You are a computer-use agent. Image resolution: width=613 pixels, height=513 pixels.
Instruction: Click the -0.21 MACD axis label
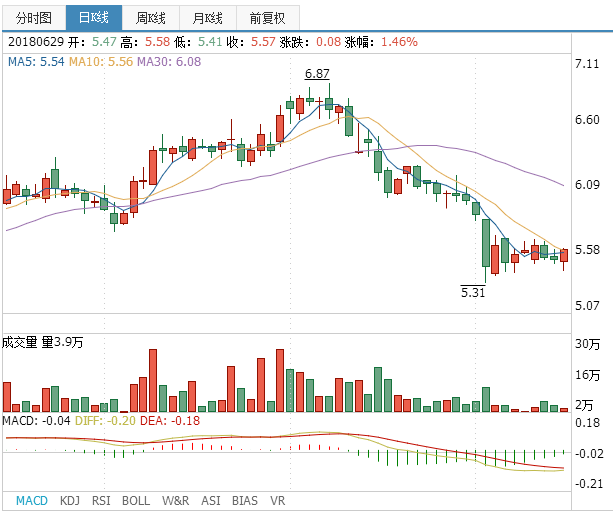point(587,484)
